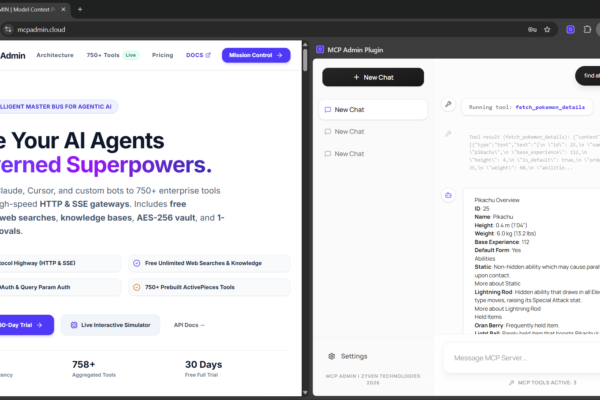Viewport: 600px width, 400px height.
Task: Click the Oran Berry held item line
Action: click(517, 326)
